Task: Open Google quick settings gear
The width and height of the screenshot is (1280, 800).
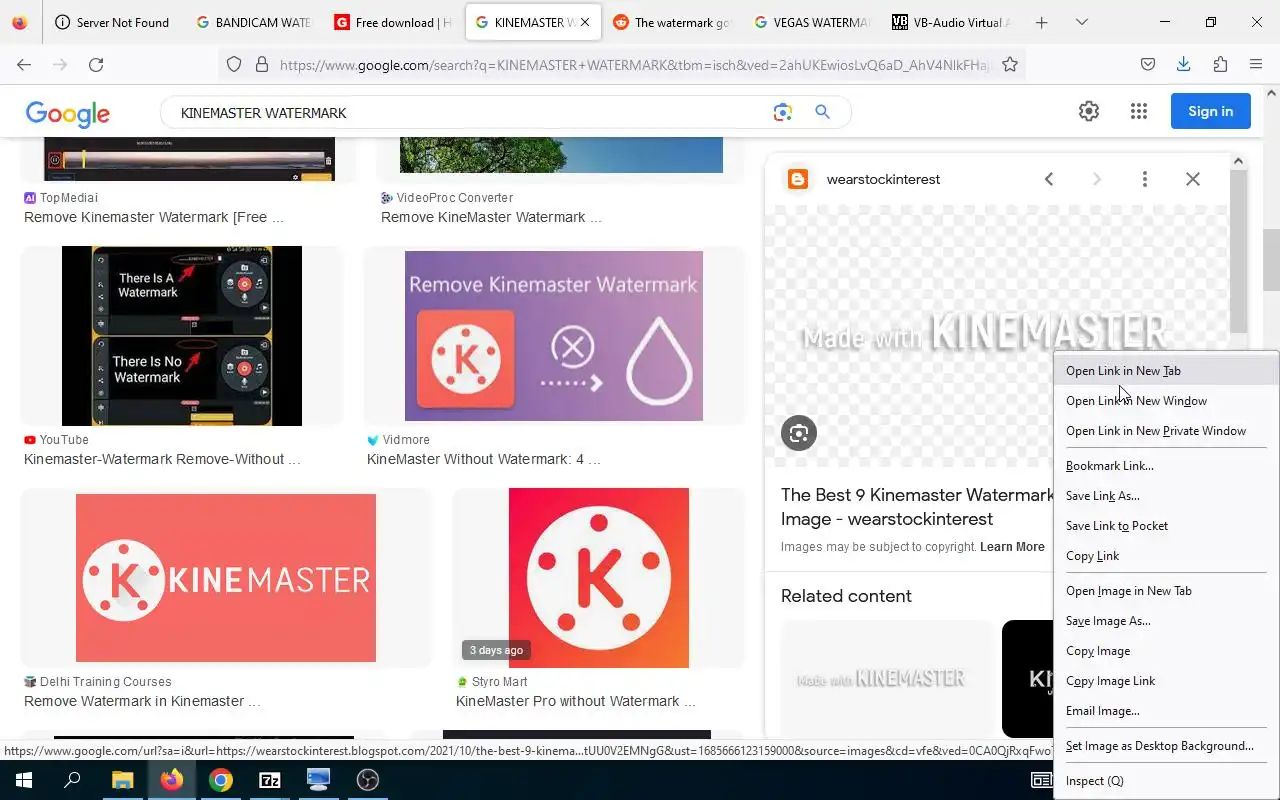Action: click(1089, 111)
